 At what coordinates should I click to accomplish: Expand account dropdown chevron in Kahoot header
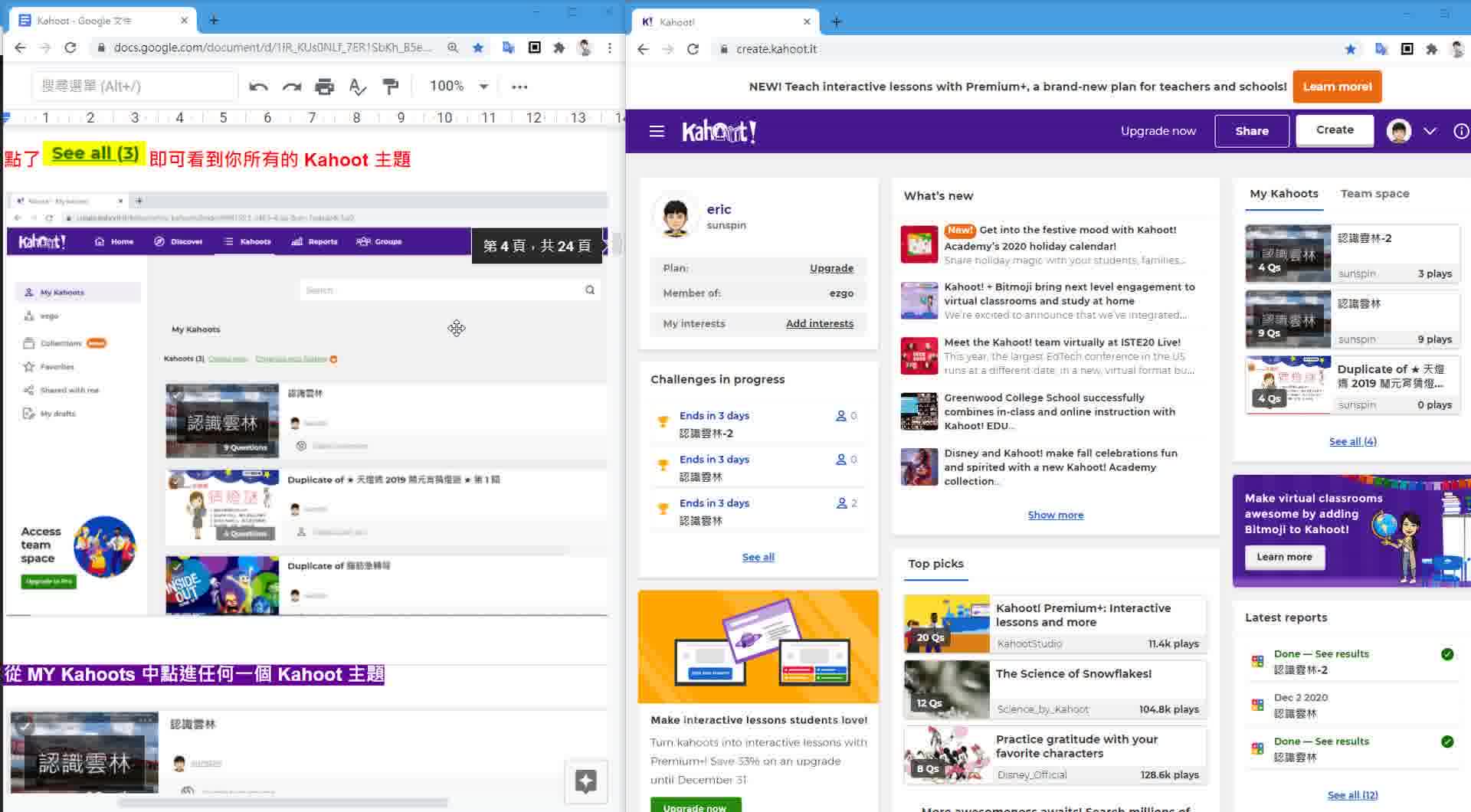(x=1430, y=131)
